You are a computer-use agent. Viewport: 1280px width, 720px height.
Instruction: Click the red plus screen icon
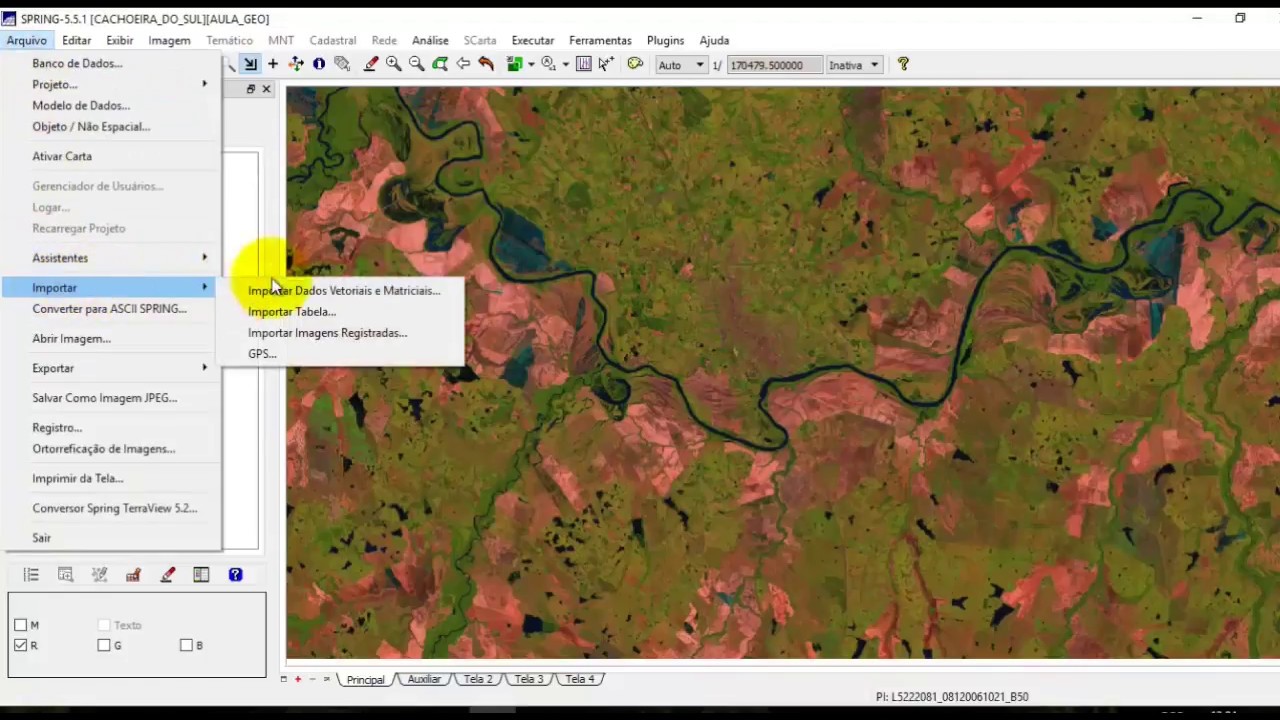[x=297, y=679]
